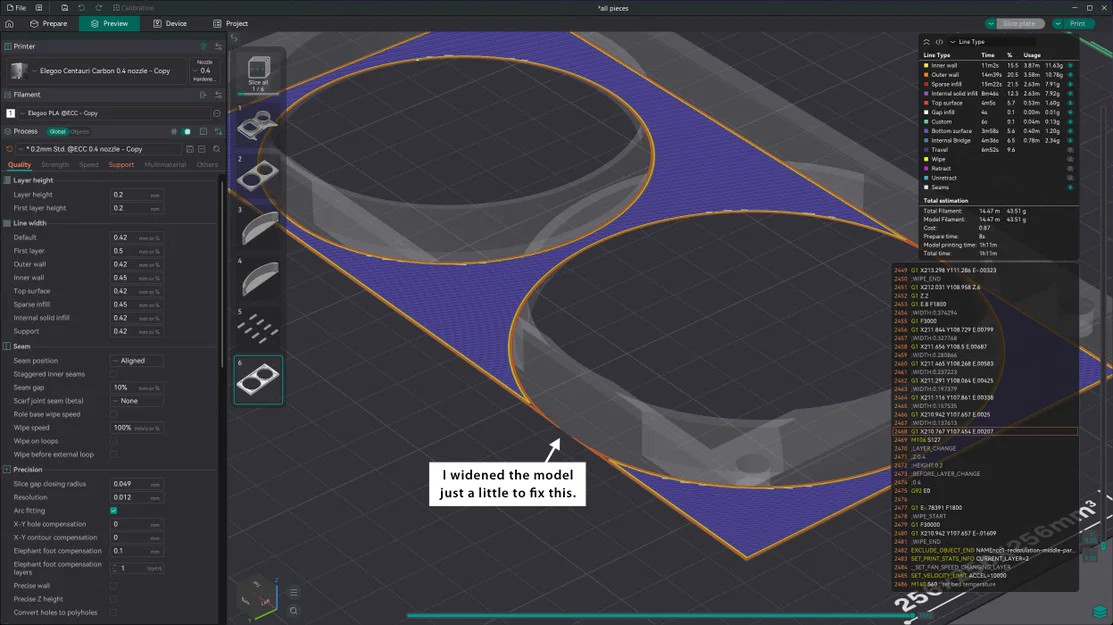Screen dimensions: 1113x625
Task: Open the Scarf joint seam dropdown
Action: click(x=136, y=401)
